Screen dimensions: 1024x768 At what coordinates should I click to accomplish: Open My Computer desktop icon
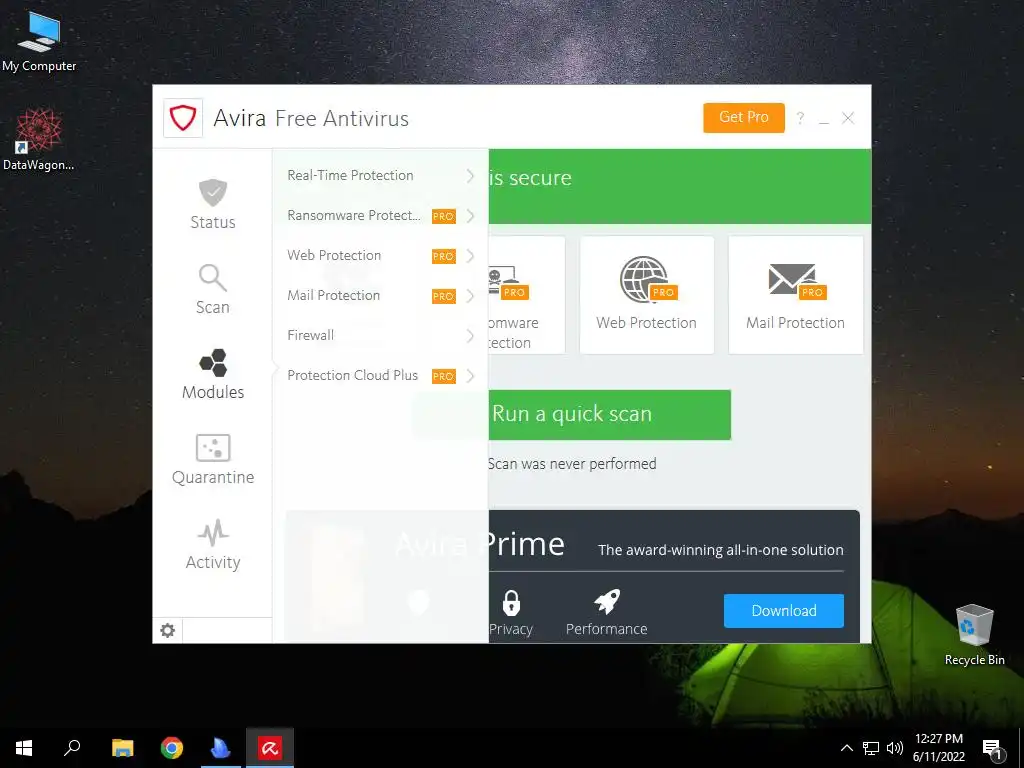click(x=39, y=42)
